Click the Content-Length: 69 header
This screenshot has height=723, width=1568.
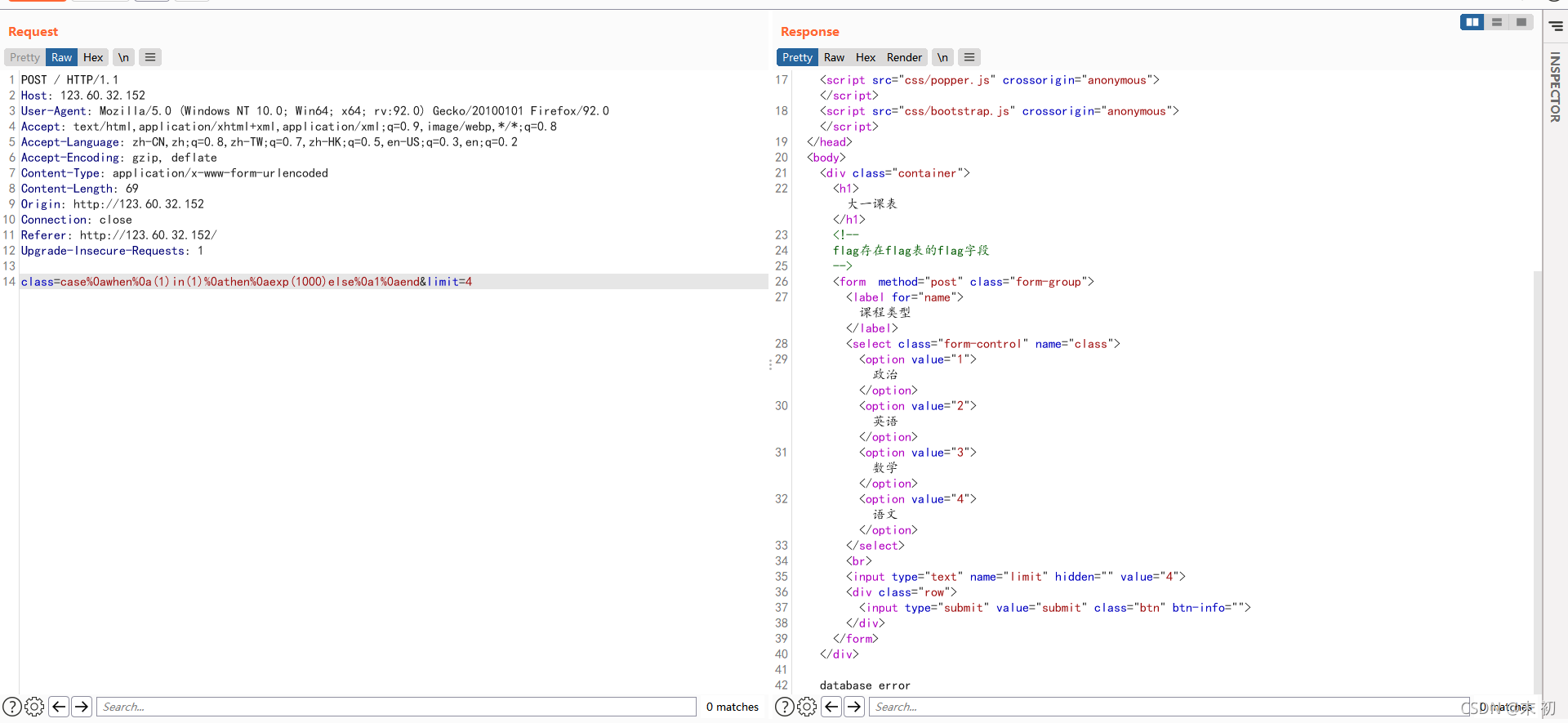coord(80,189)
